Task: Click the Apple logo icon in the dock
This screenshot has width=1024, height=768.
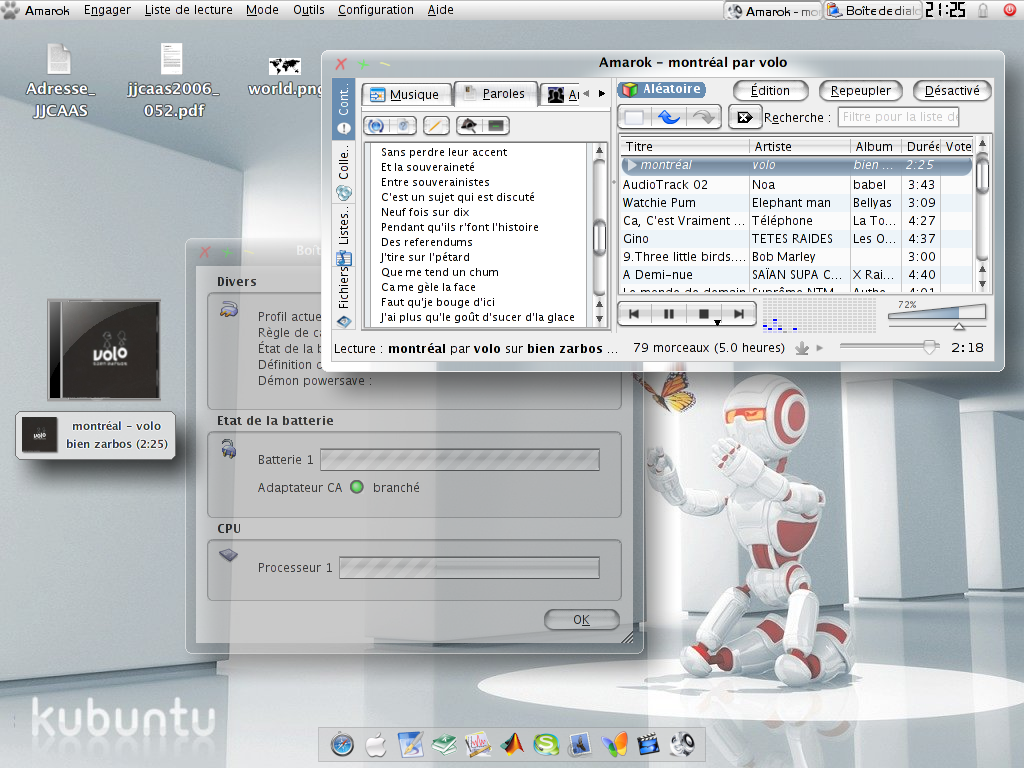Action: pos(376,744)
